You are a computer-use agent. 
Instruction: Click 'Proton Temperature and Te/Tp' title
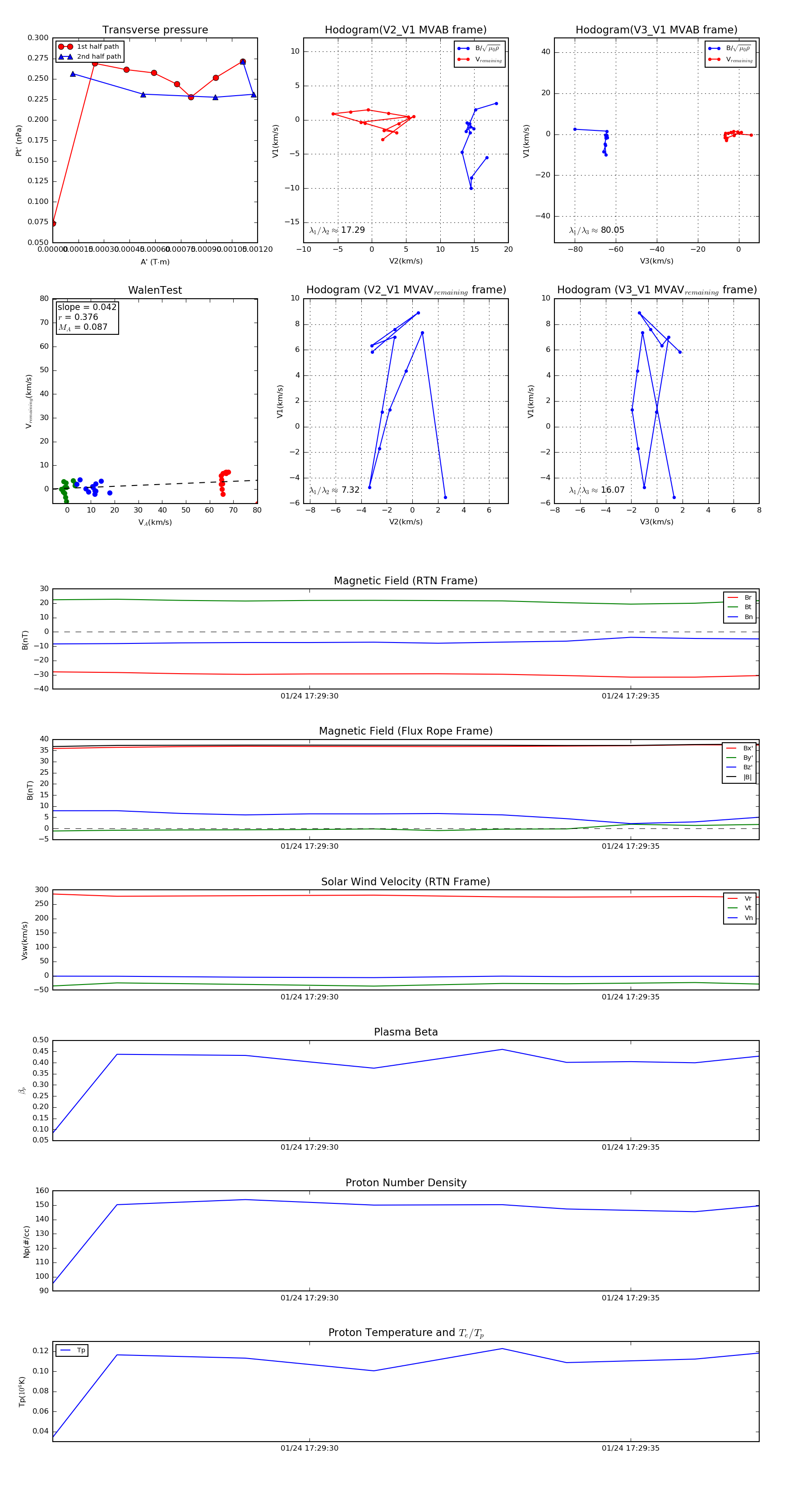pos(406,1333)
